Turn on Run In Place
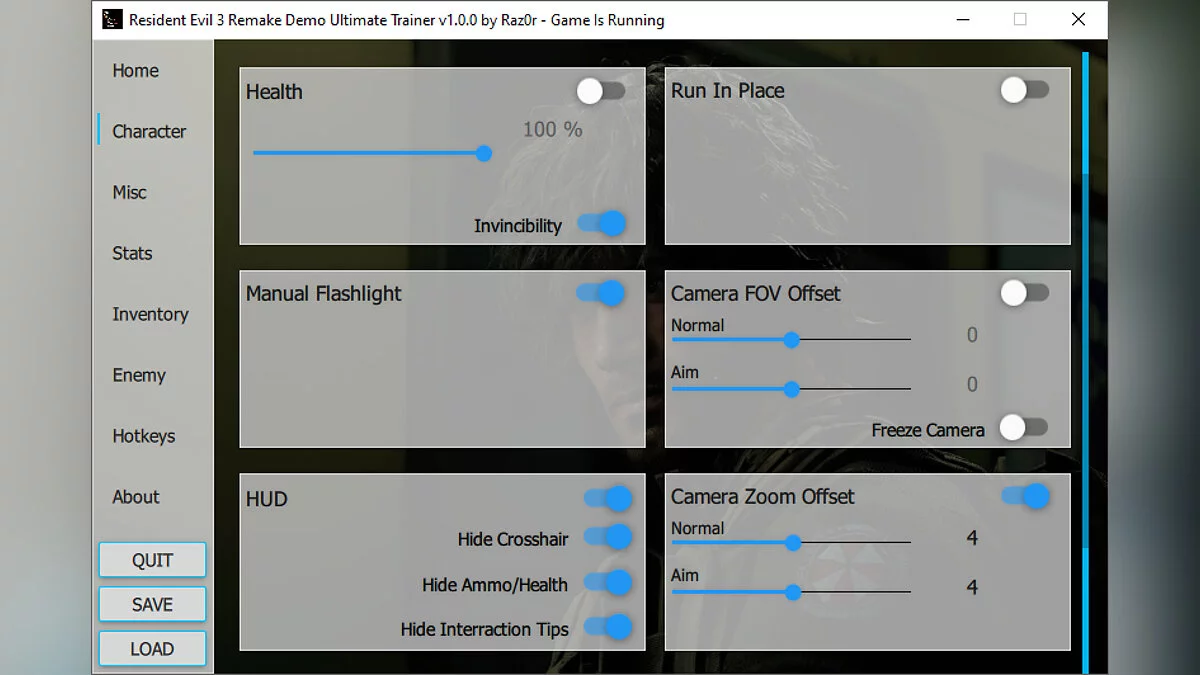The width and height of the screenshot is (1200, 675). [1025, 90]
